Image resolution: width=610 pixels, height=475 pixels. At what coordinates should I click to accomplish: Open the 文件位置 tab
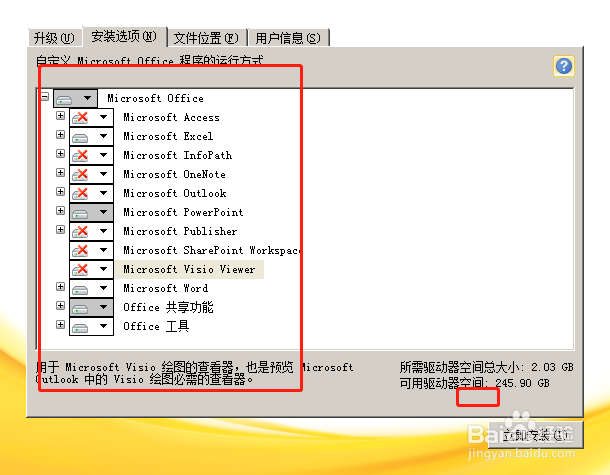pos(206,38)
